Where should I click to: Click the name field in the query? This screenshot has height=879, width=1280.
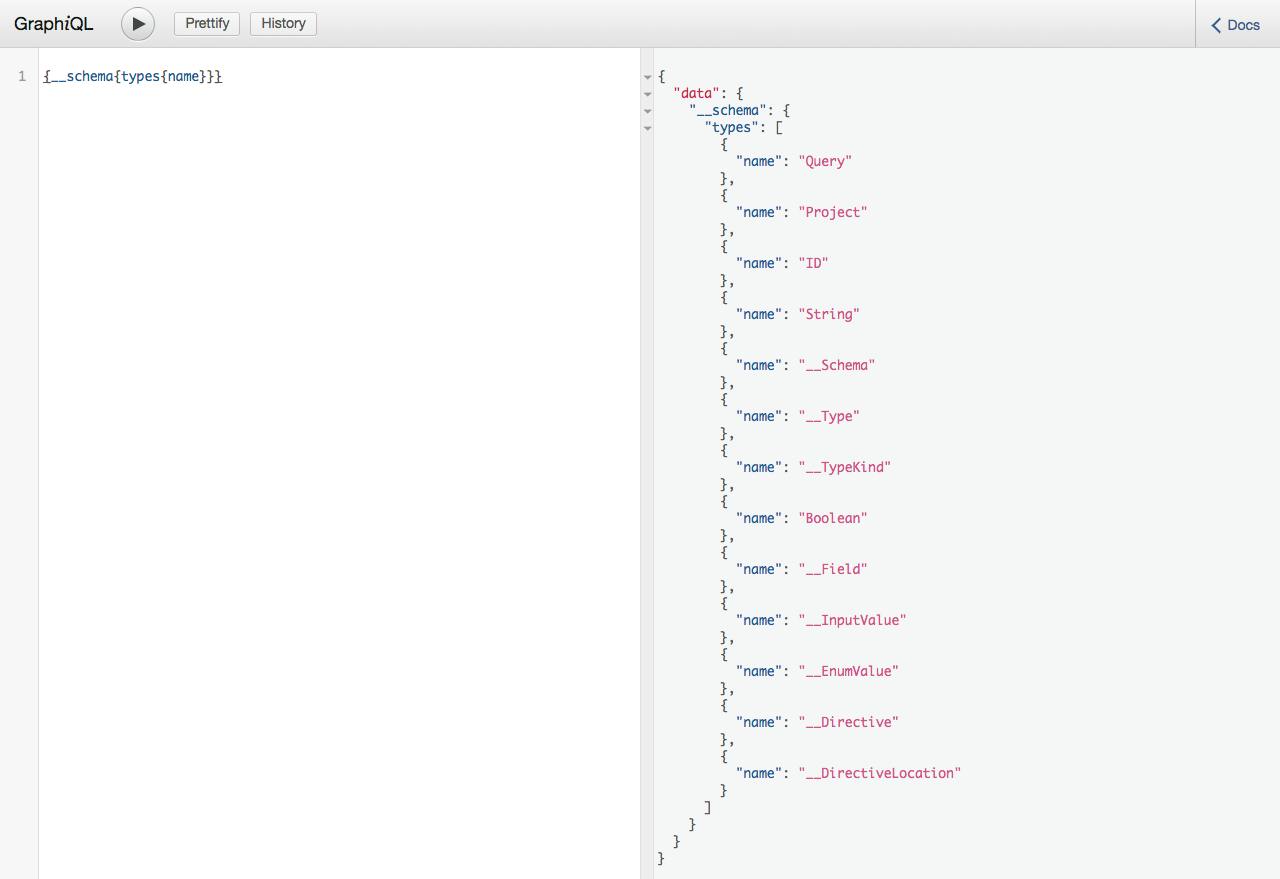pos(184,76)
